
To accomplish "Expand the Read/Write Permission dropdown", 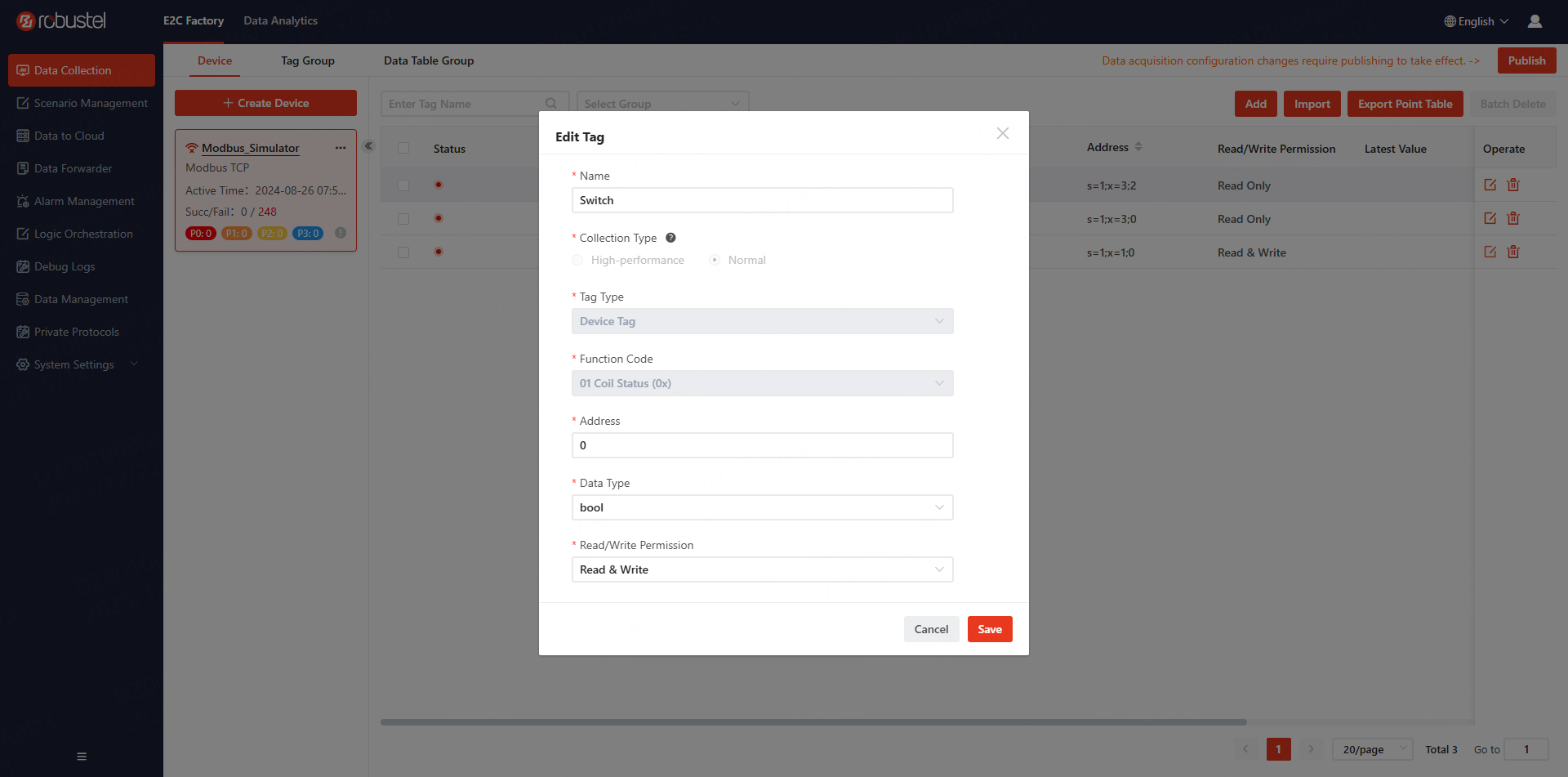I will click(762, 569).
